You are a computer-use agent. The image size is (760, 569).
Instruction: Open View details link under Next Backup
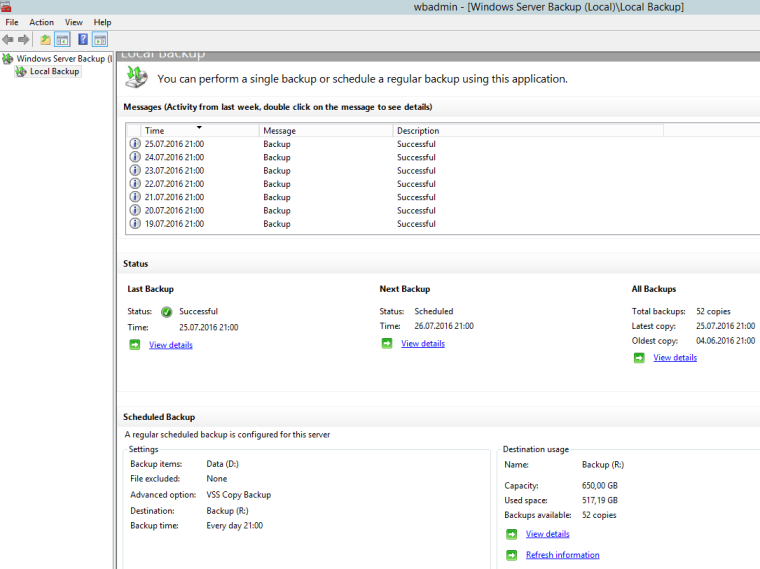point(423,343)
